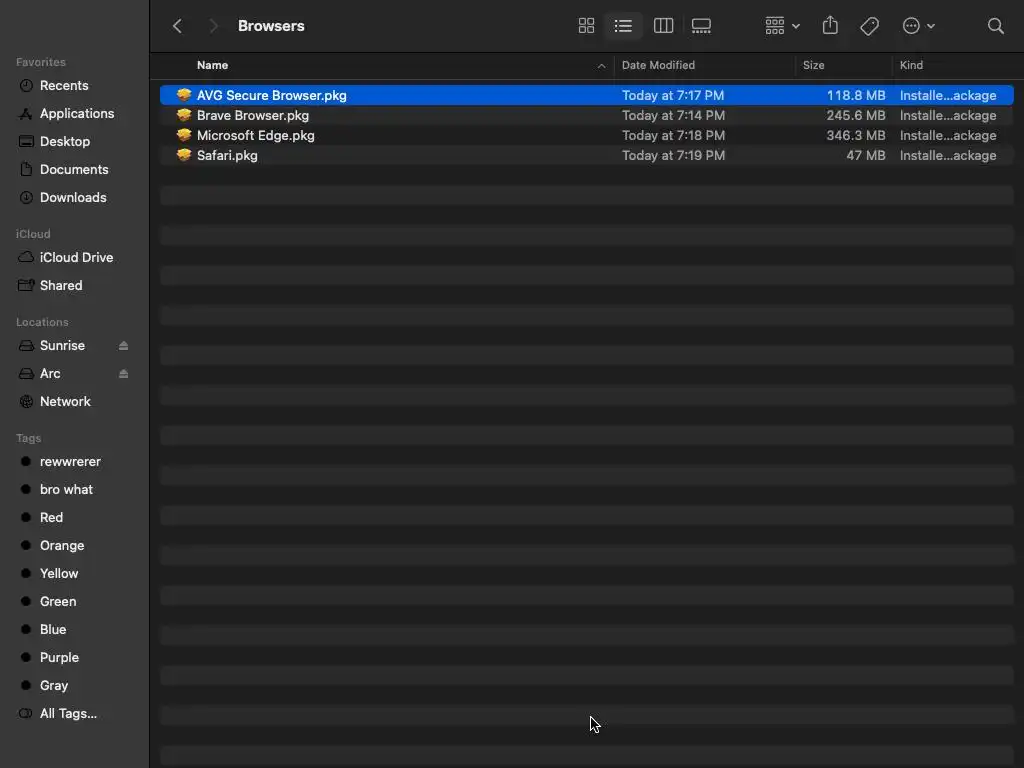Open Documents in the sidebar
This screenshot has width=1024, height=768.
coord(74,170)
